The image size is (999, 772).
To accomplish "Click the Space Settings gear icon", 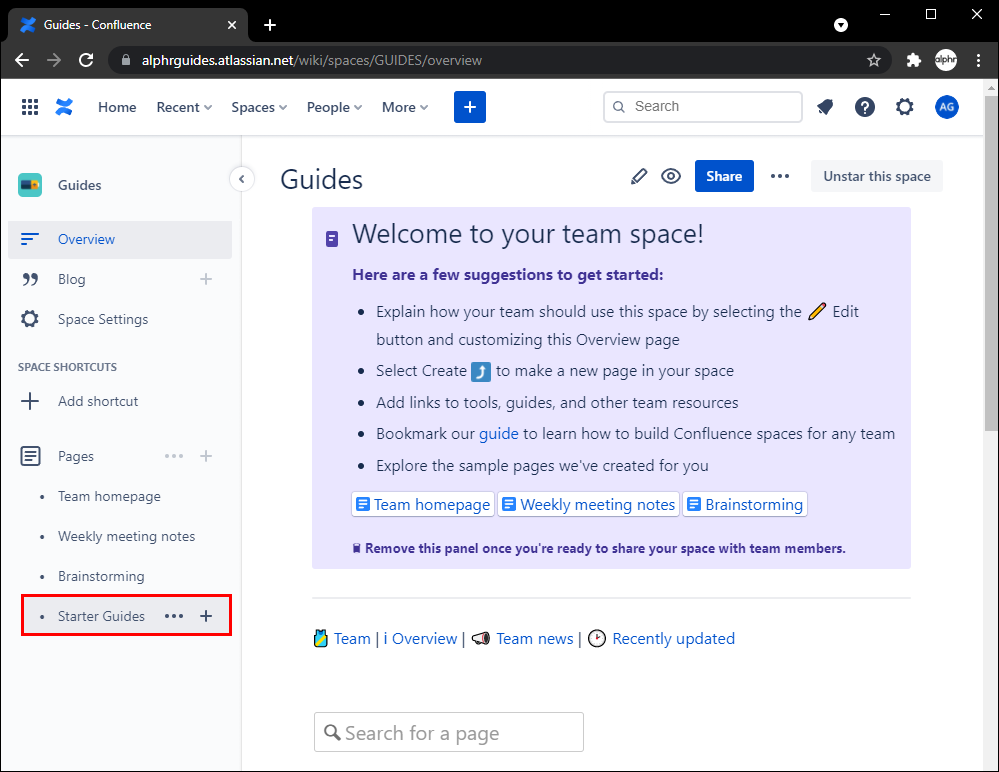I will coord(30,319).
